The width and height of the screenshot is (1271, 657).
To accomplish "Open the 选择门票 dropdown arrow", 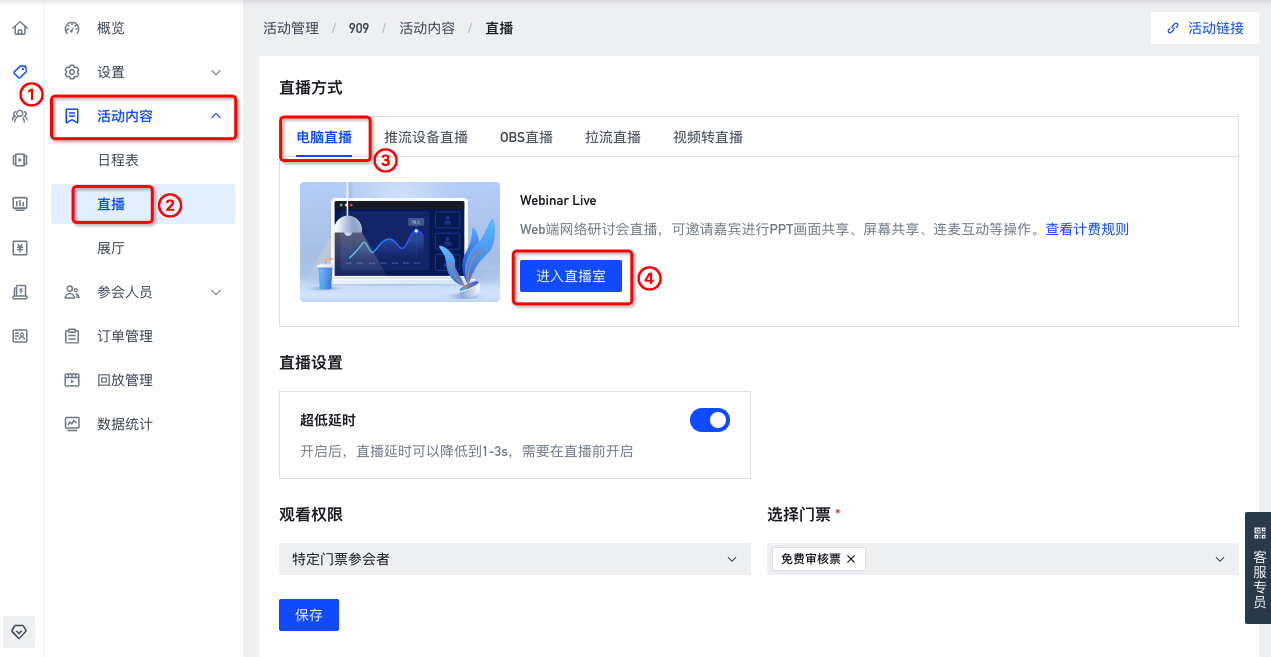I will pos(1220,559).
